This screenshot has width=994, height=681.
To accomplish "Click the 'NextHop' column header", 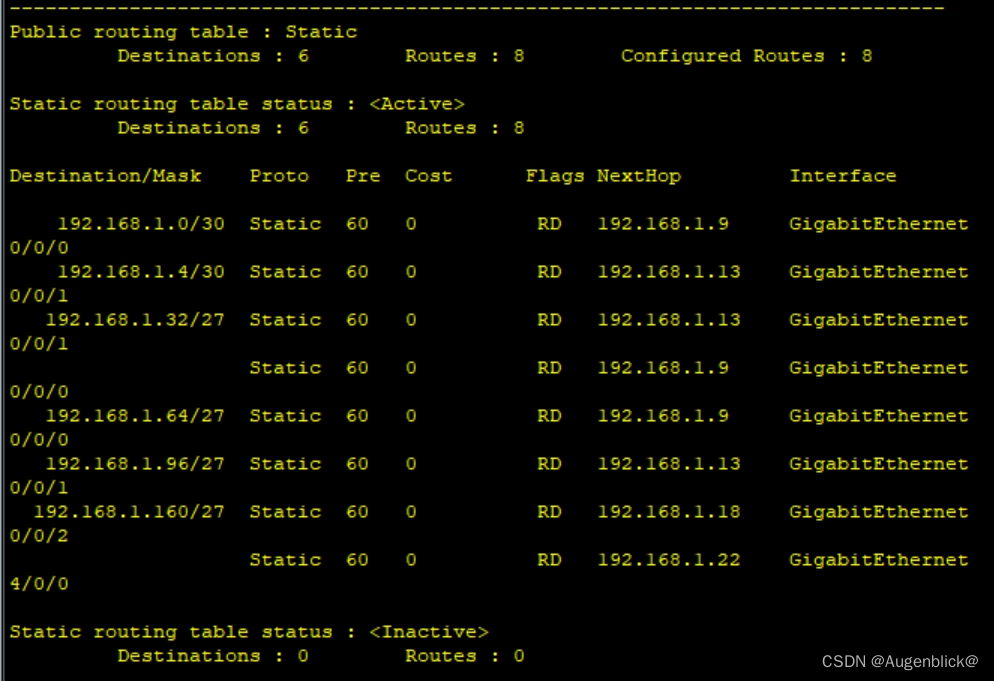I will pos(638,176).
